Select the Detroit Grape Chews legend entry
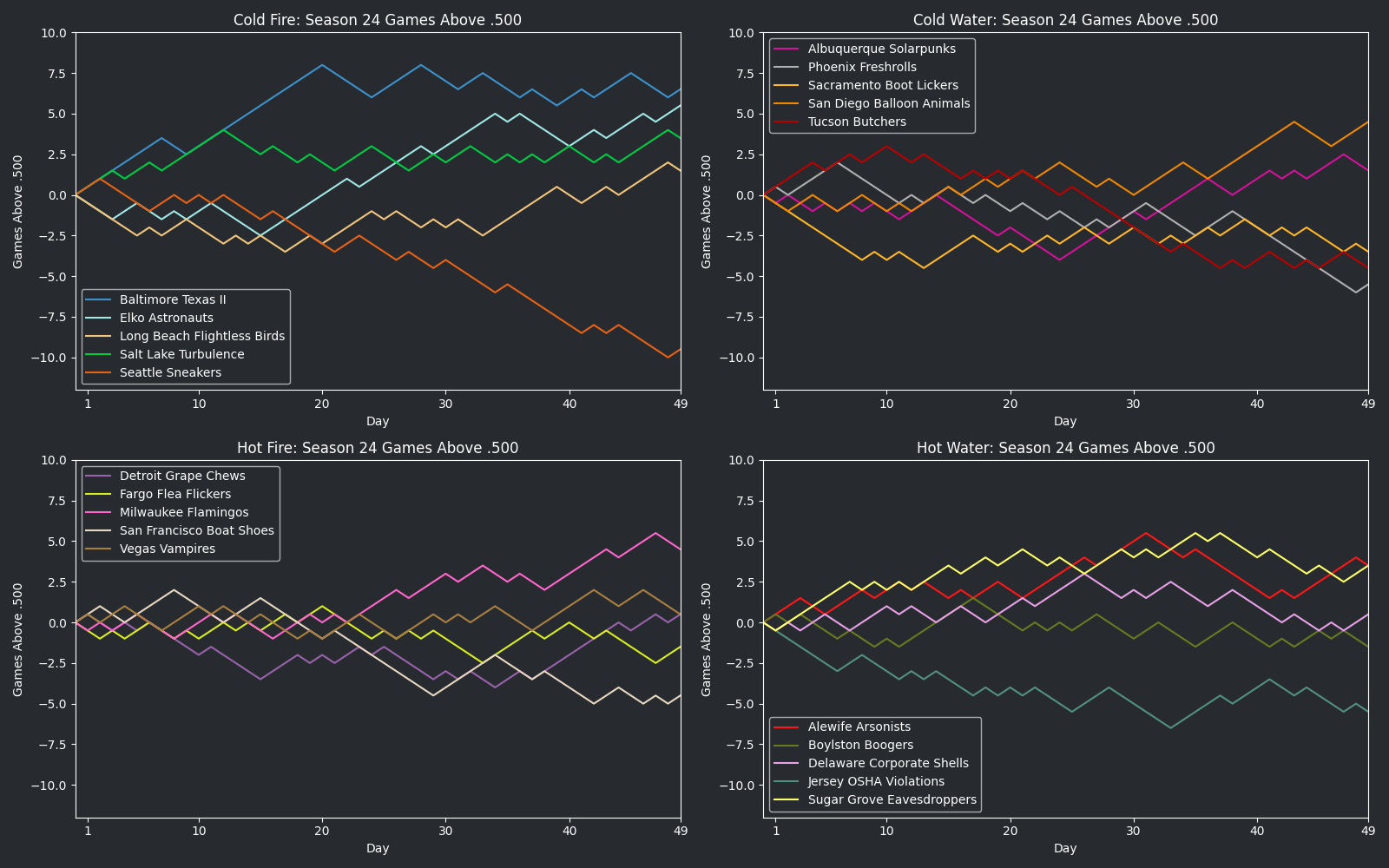Screen dimensions: 1389x868 (x=182, y=476)
